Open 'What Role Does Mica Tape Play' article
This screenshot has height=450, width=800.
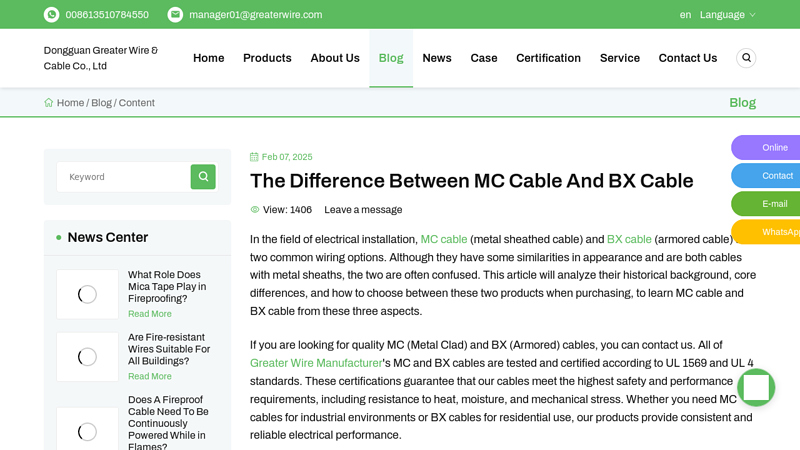167,286
